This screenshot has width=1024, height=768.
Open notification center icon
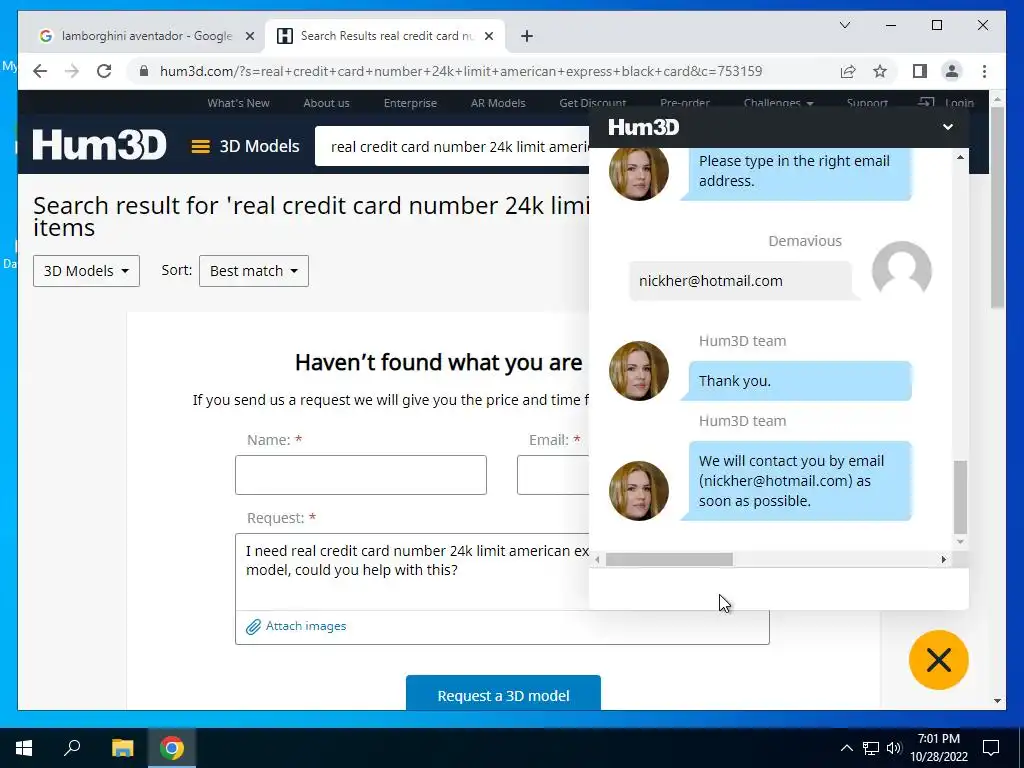(x=991, y=748)
